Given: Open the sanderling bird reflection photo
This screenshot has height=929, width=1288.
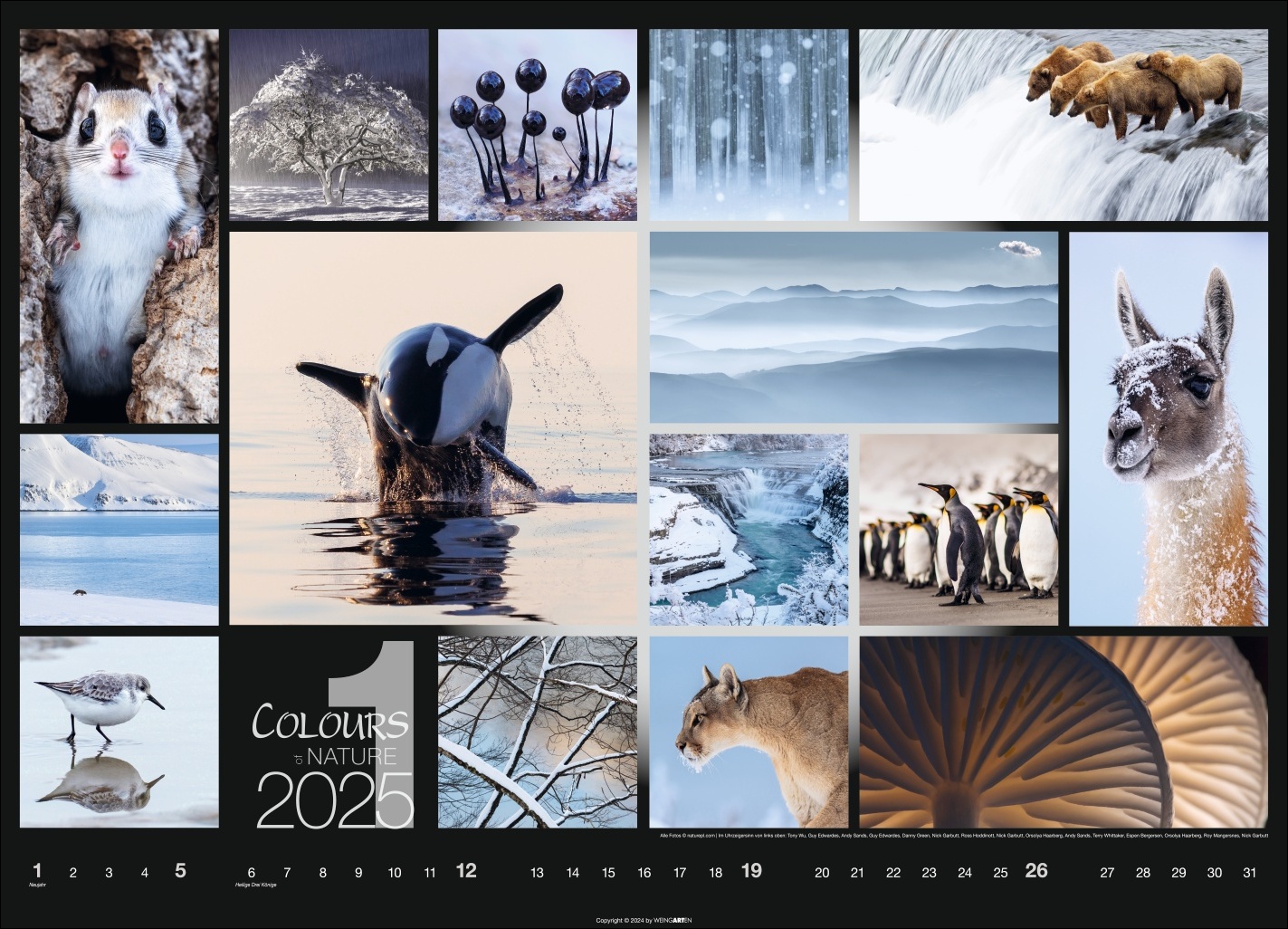Looking at the screenshot, I should click(119, 732).
